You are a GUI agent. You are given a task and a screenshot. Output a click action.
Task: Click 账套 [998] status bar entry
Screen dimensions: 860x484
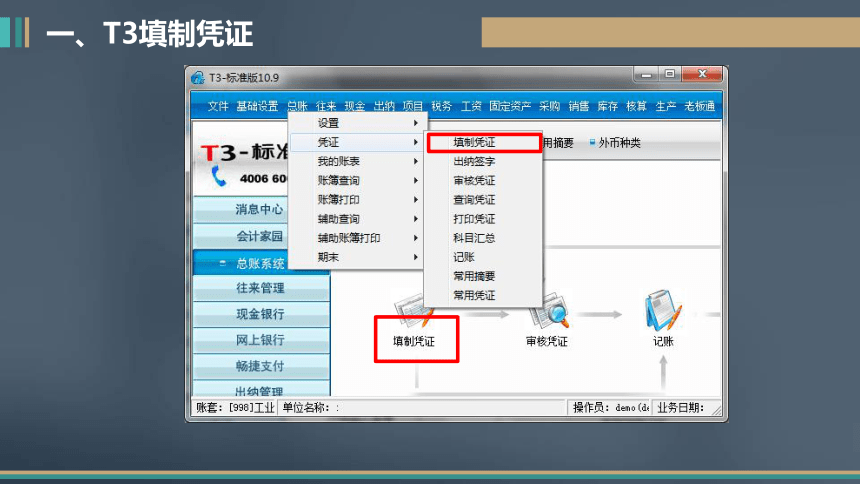[x=235, y=408]
